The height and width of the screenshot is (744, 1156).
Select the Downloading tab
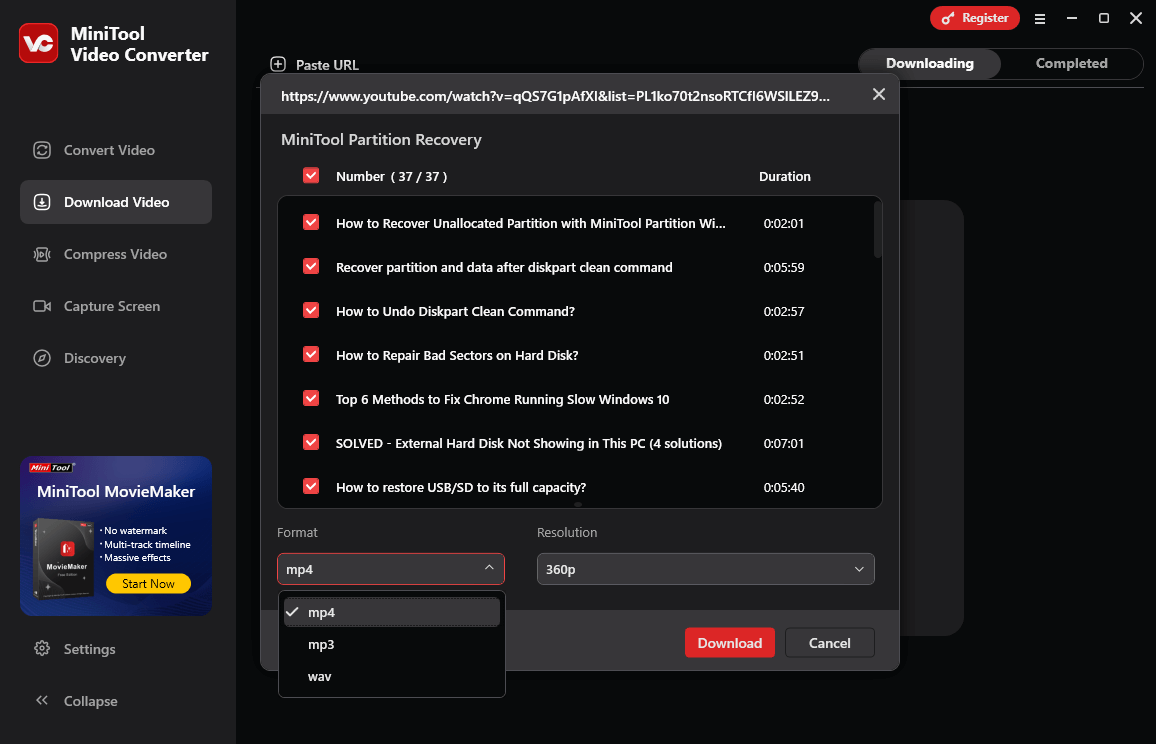[929, 63]
